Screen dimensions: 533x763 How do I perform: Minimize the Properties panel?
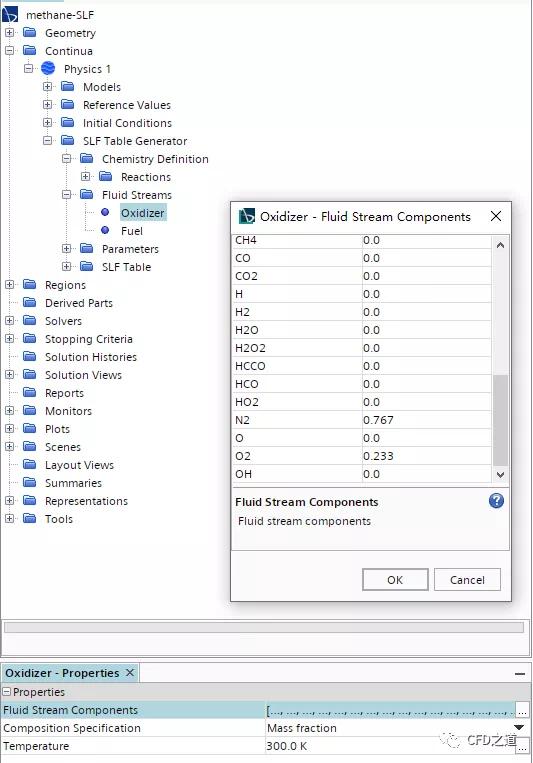520,674
